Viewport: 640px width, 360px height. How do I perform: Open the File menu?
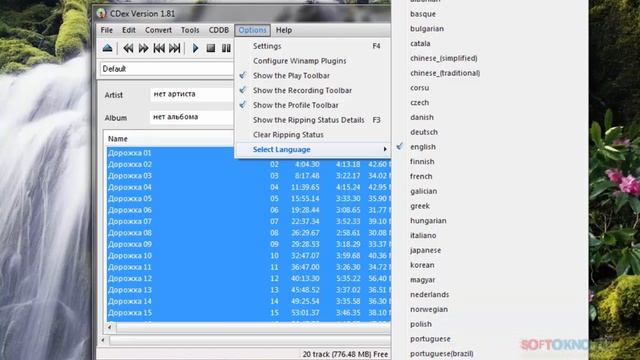pos(107,30)
